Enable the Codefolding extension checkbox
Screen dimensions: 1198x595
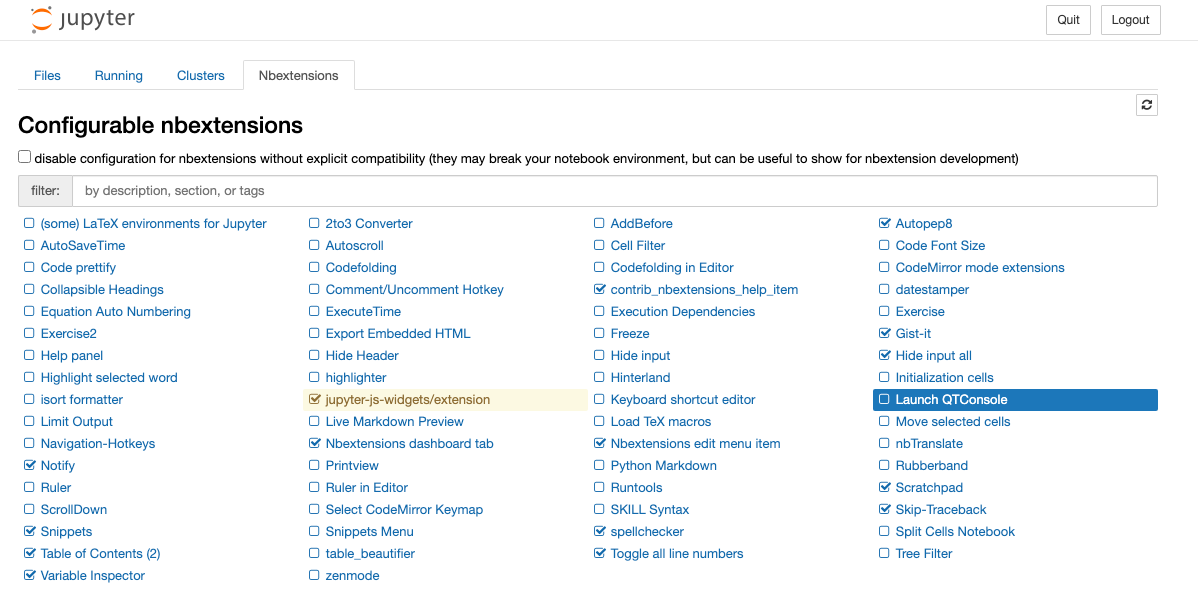314,268
